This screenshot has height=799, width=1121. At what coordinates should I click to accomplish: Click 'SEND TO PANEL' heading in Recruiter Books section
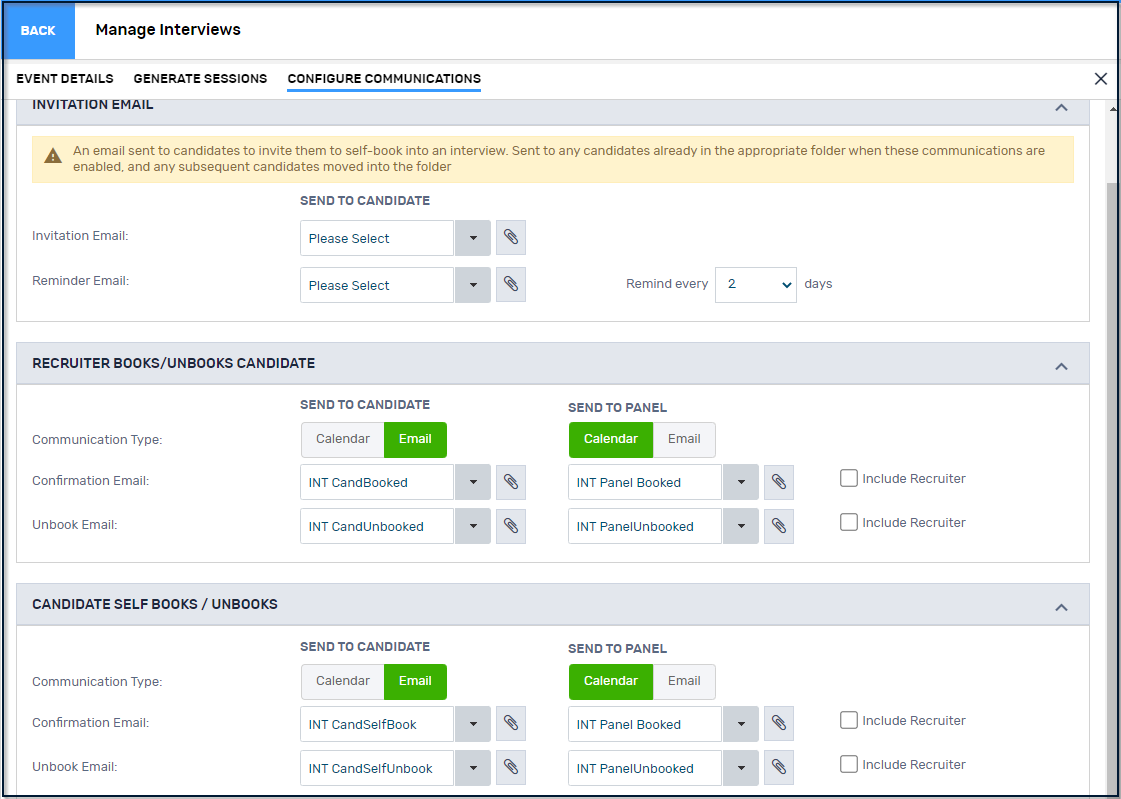pos(618,407)
